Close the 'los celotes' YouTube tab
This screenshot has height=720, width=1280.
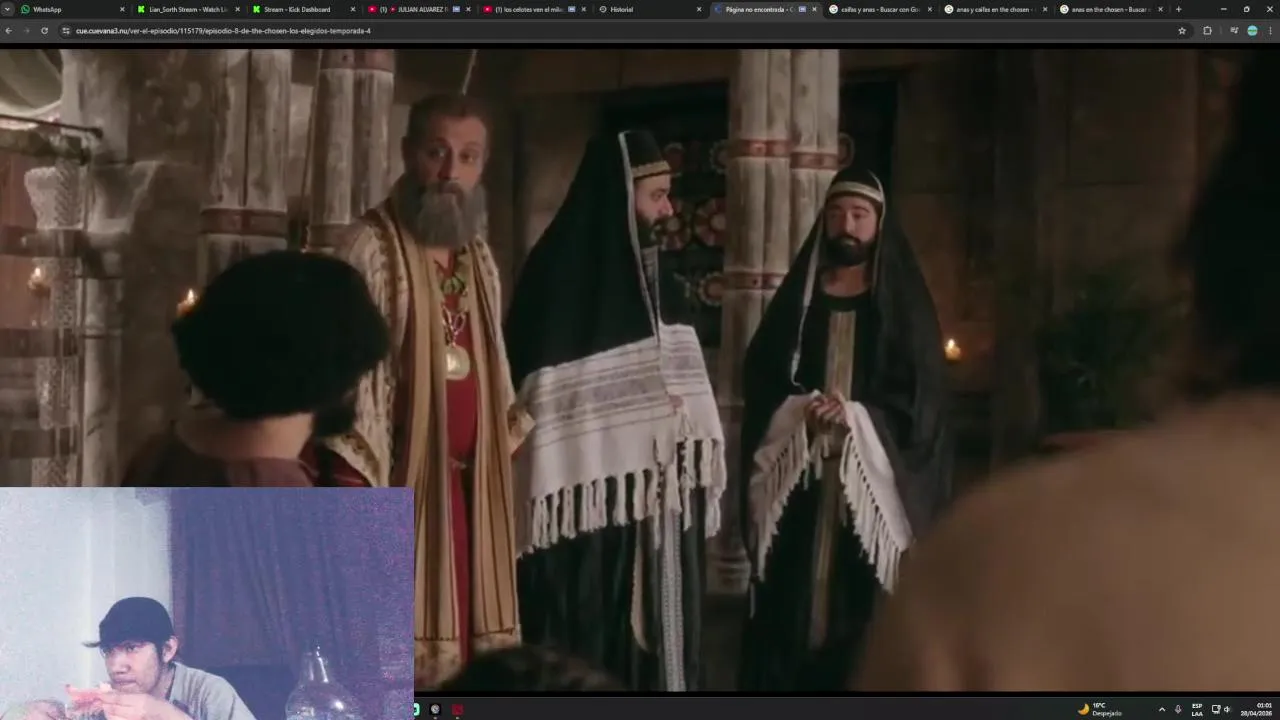[x=584, y=9]
